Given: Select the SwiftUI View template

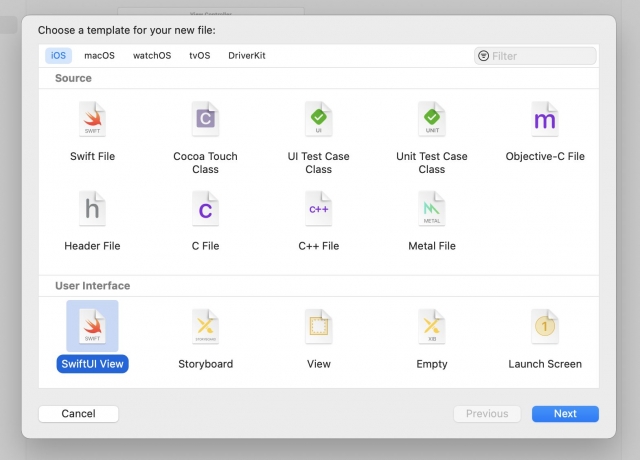Looking at the screenshot, I should click(92, 328).
